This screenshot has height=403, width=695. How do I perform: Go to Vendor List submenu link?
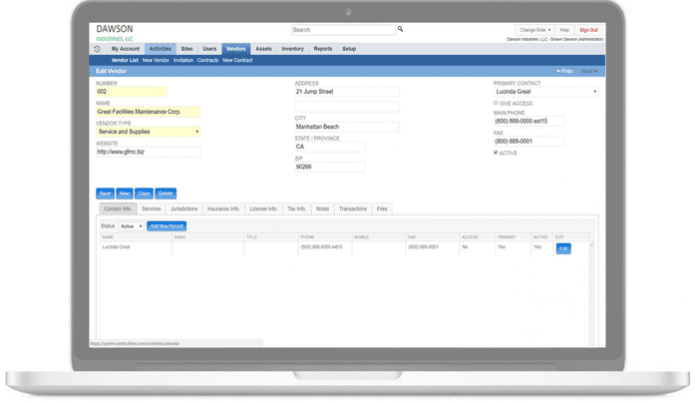coord(125,60)
